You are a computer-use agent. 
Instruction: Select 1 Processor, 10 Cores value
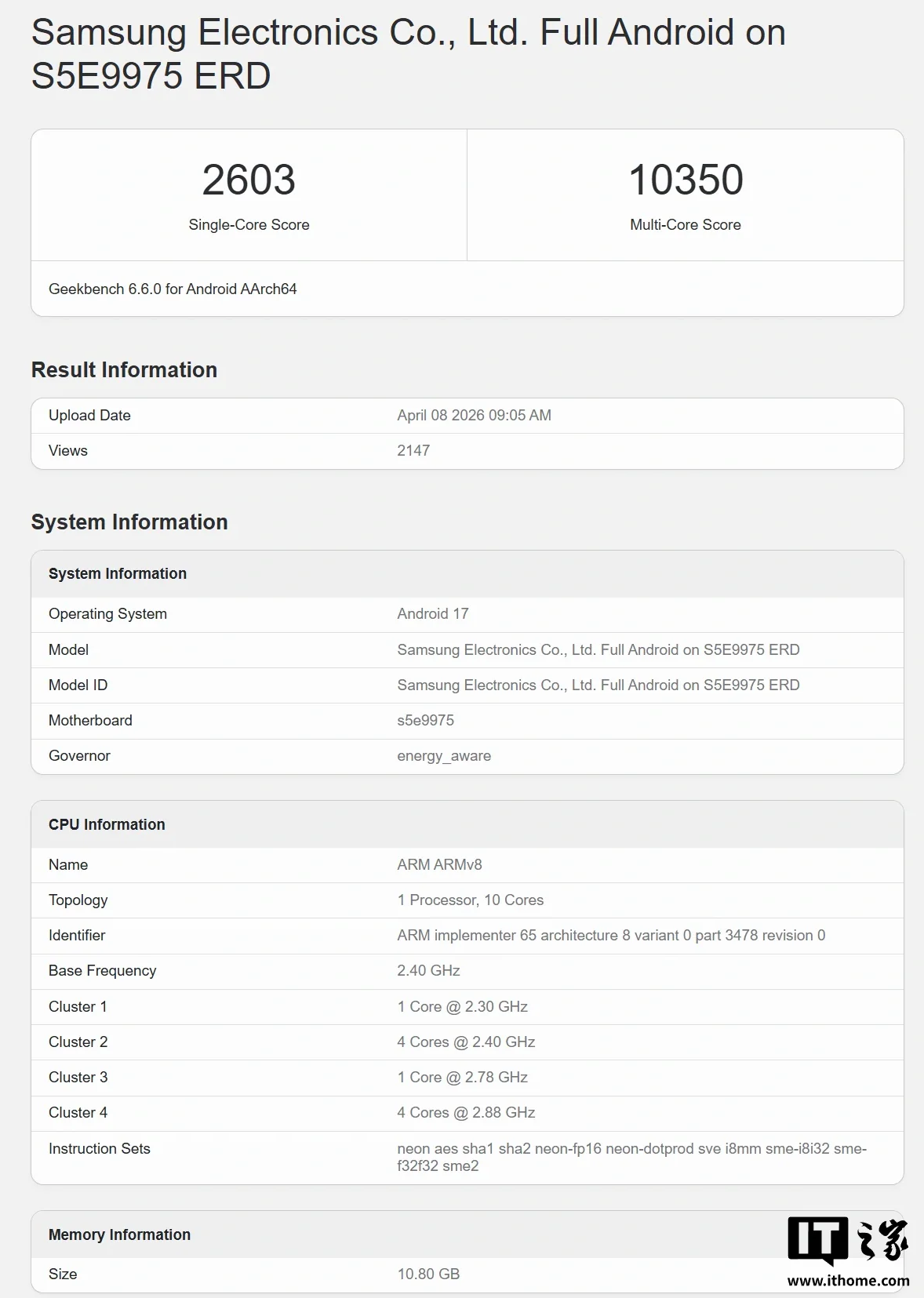(x=471, y=900)
